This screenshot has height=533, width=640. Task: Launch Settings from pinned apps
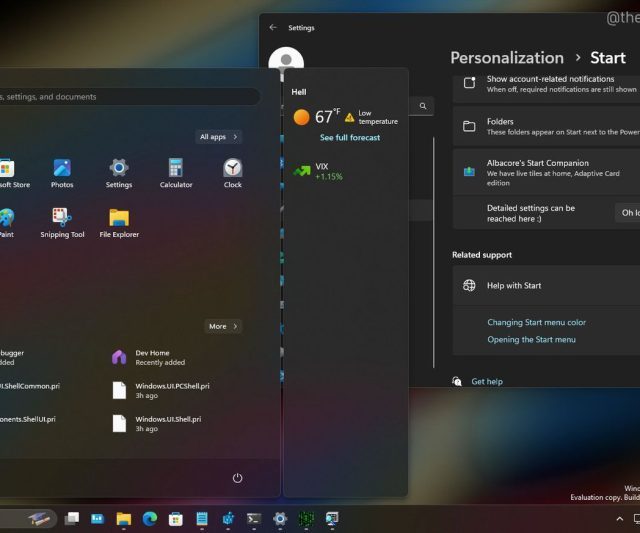point(119,173)
